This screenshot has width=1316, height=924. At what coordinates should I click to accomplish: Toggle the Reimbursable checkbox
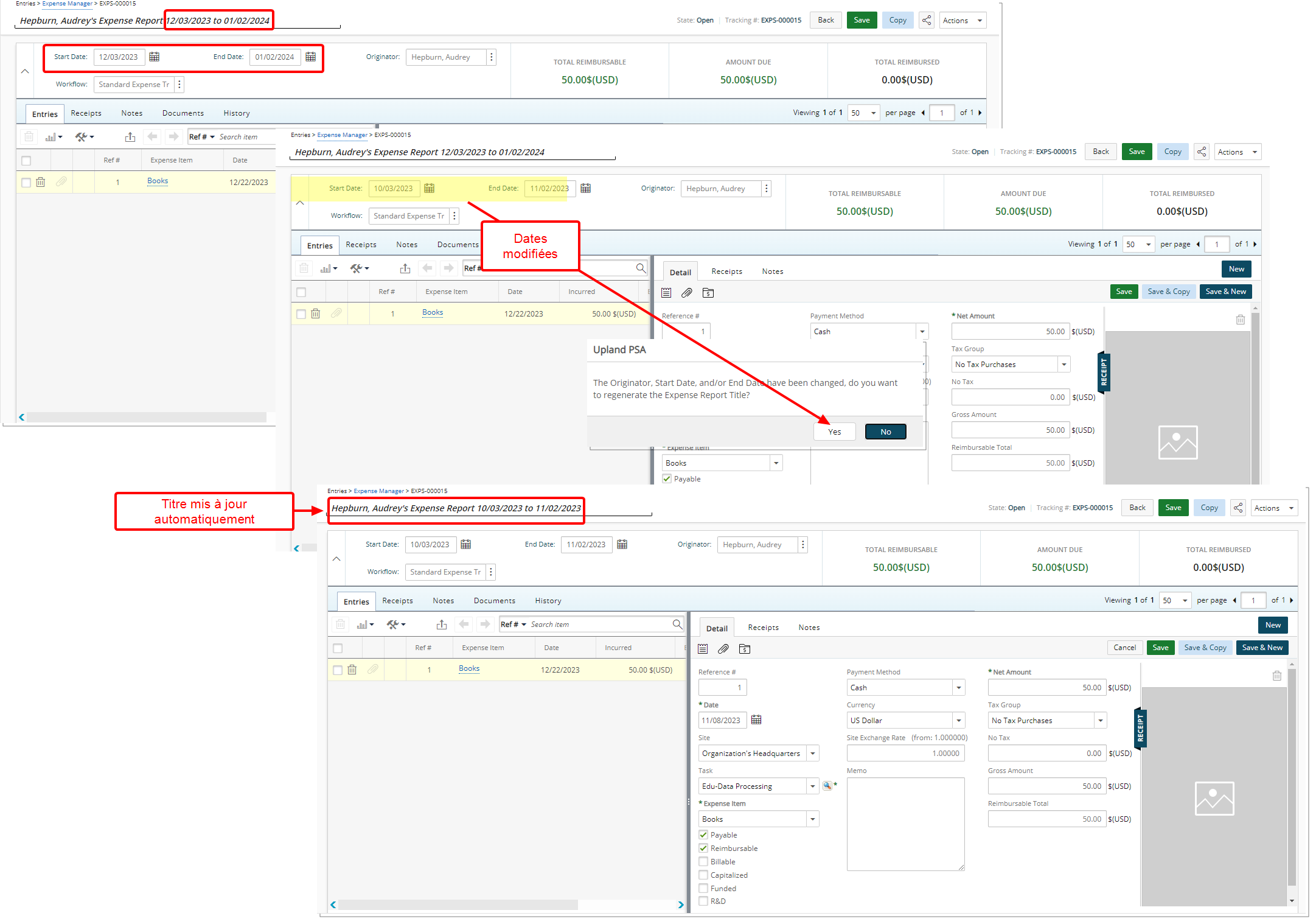coord(703,848)
